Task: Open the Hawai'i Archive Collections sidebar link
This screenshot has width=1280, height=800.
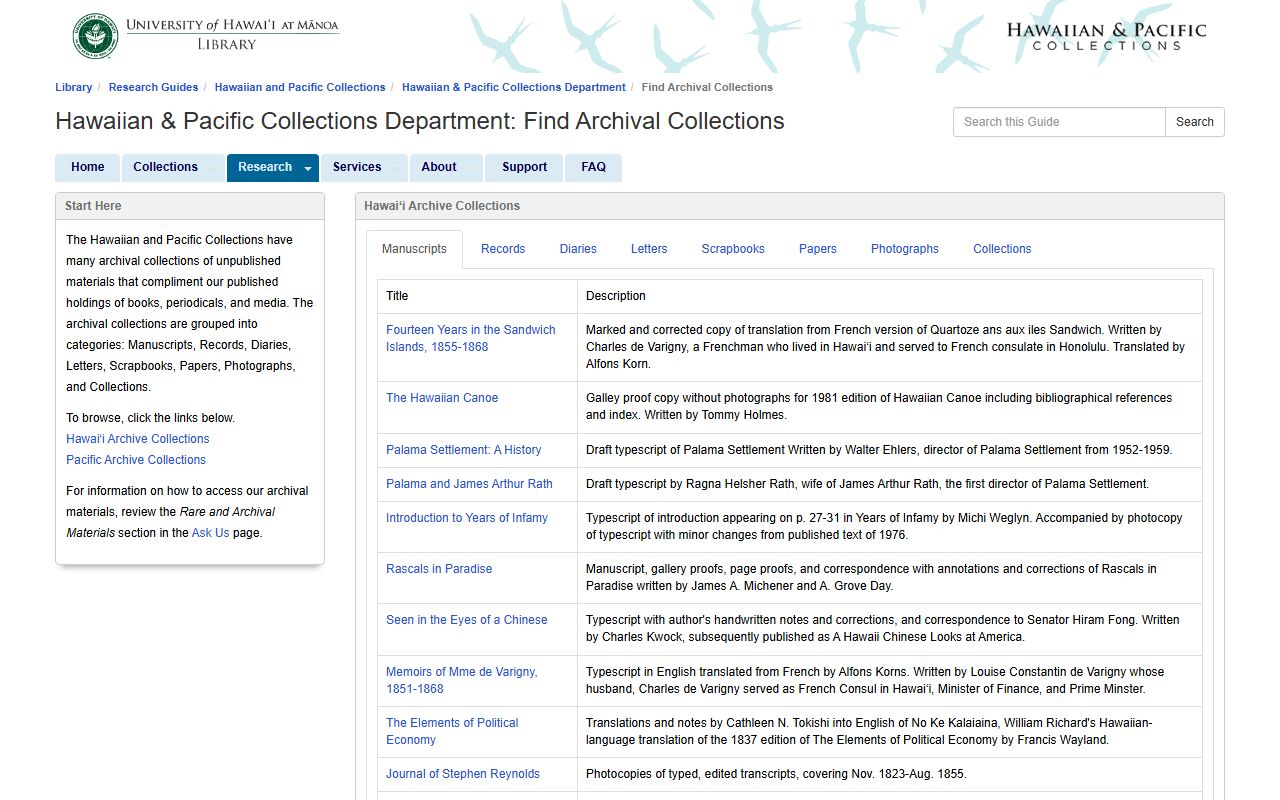Action: (x=138, y=439)
